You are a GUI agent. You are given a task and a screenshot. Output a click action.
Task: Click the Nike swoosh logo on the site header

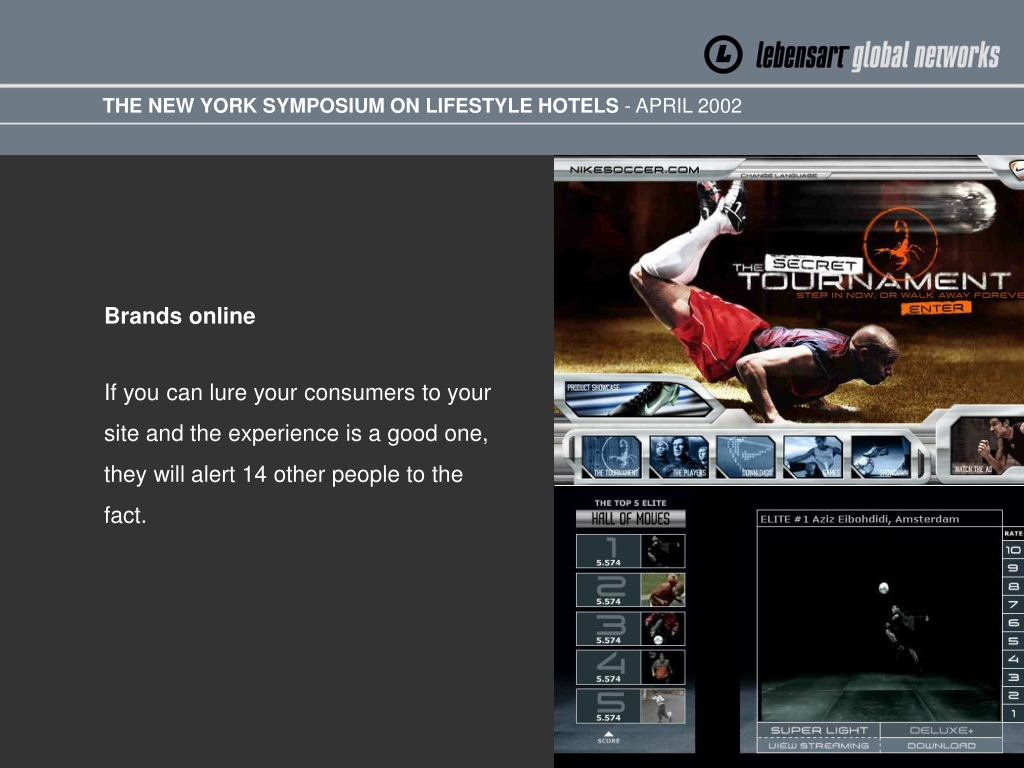pos(1017,170)
